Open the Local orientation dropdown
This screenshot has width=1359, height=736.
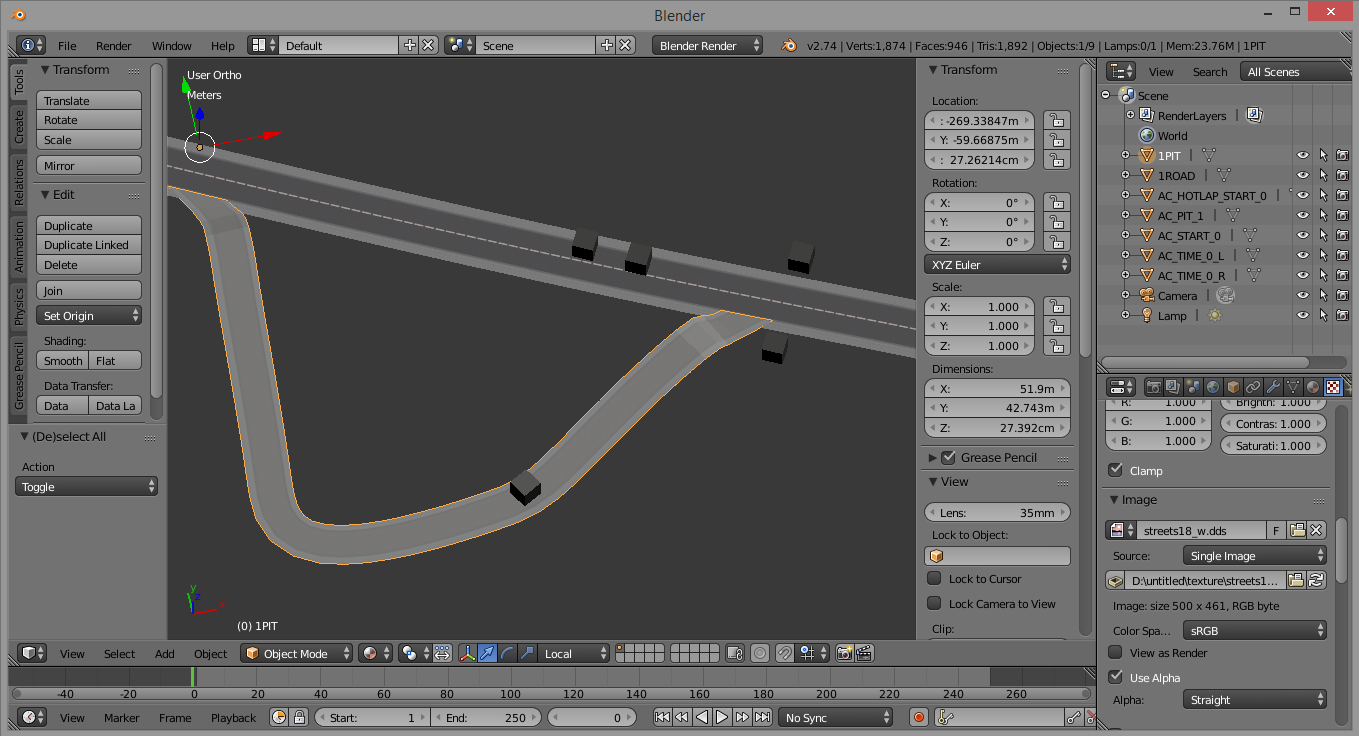tap(573, 653)
